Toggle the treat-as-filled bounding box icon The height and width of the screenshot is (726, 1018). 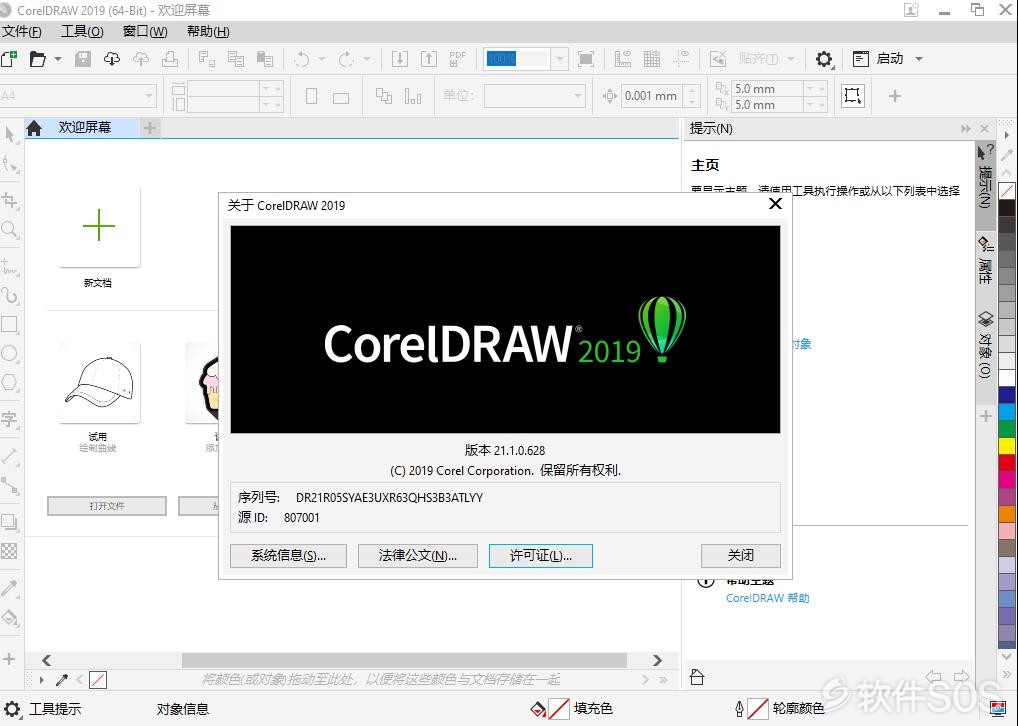852,96
